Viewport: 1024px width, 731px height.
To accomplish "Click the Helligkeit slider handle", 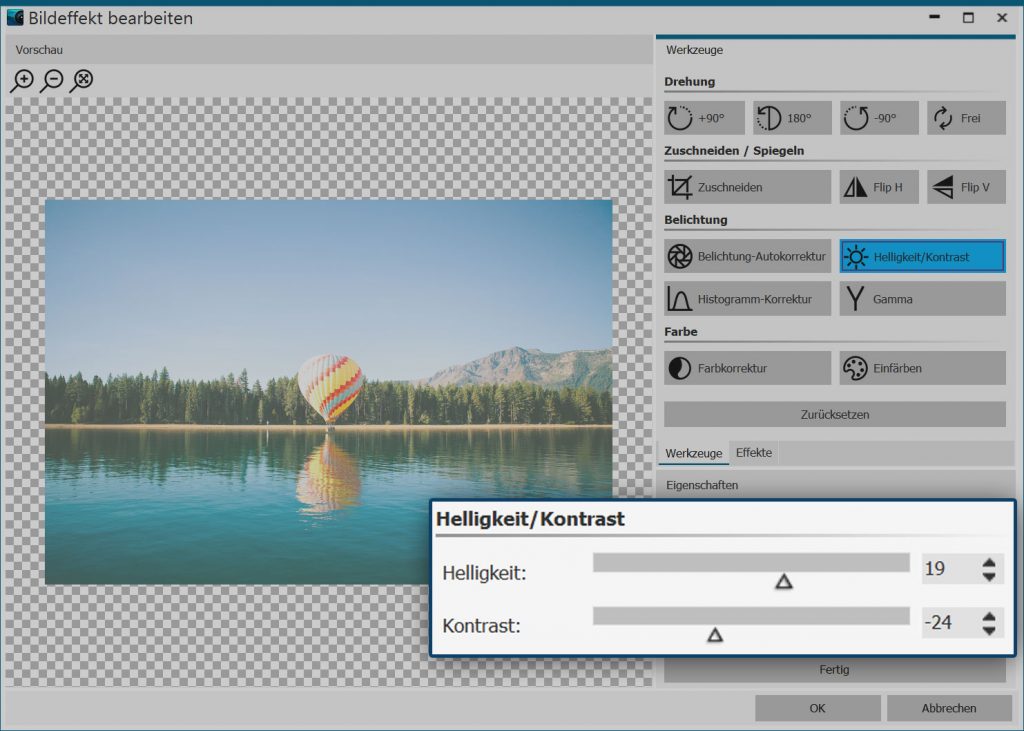I will point(784,581).
